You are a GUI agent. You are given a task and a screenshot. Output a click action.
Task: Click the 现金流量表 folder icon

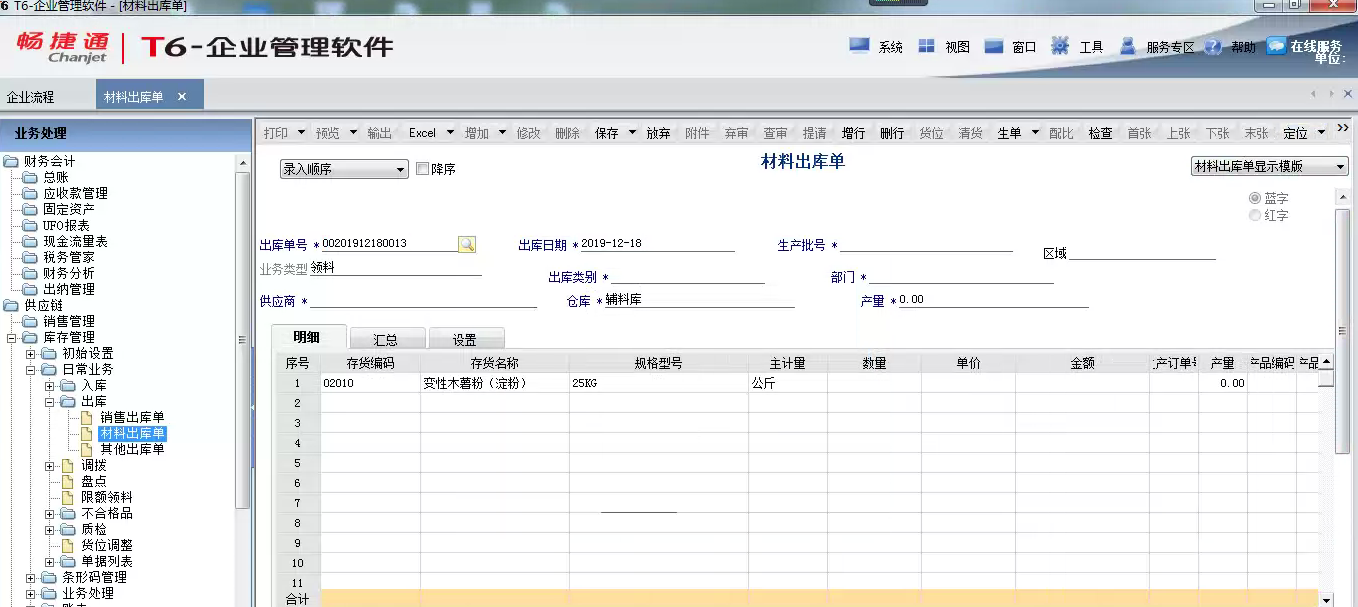point(30,241)
